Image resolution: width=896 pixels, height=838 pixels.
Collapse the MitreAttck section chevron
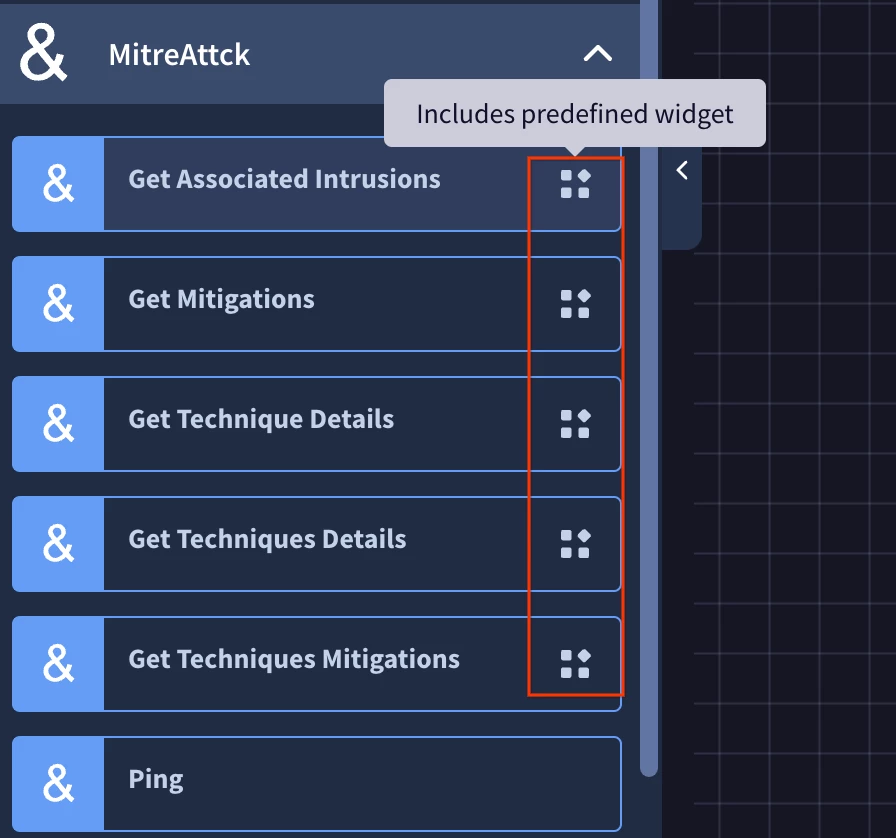(597, 54)
